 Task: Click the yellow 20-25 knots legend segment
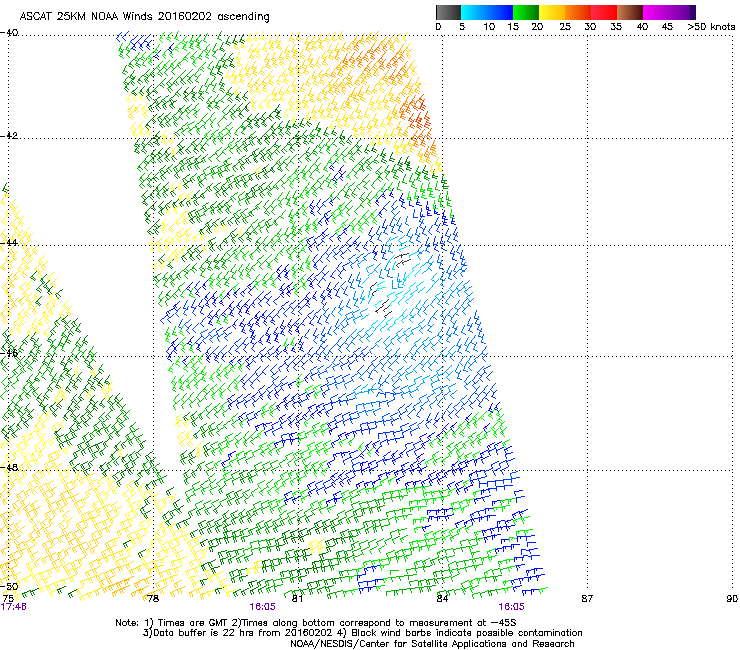coord(552,12)
